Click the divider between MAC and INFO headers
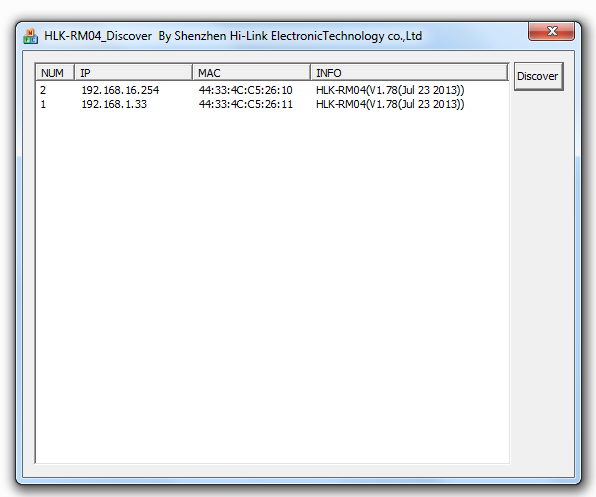The image size is (596, 497). pyautogui.click(x=311, y=73)
